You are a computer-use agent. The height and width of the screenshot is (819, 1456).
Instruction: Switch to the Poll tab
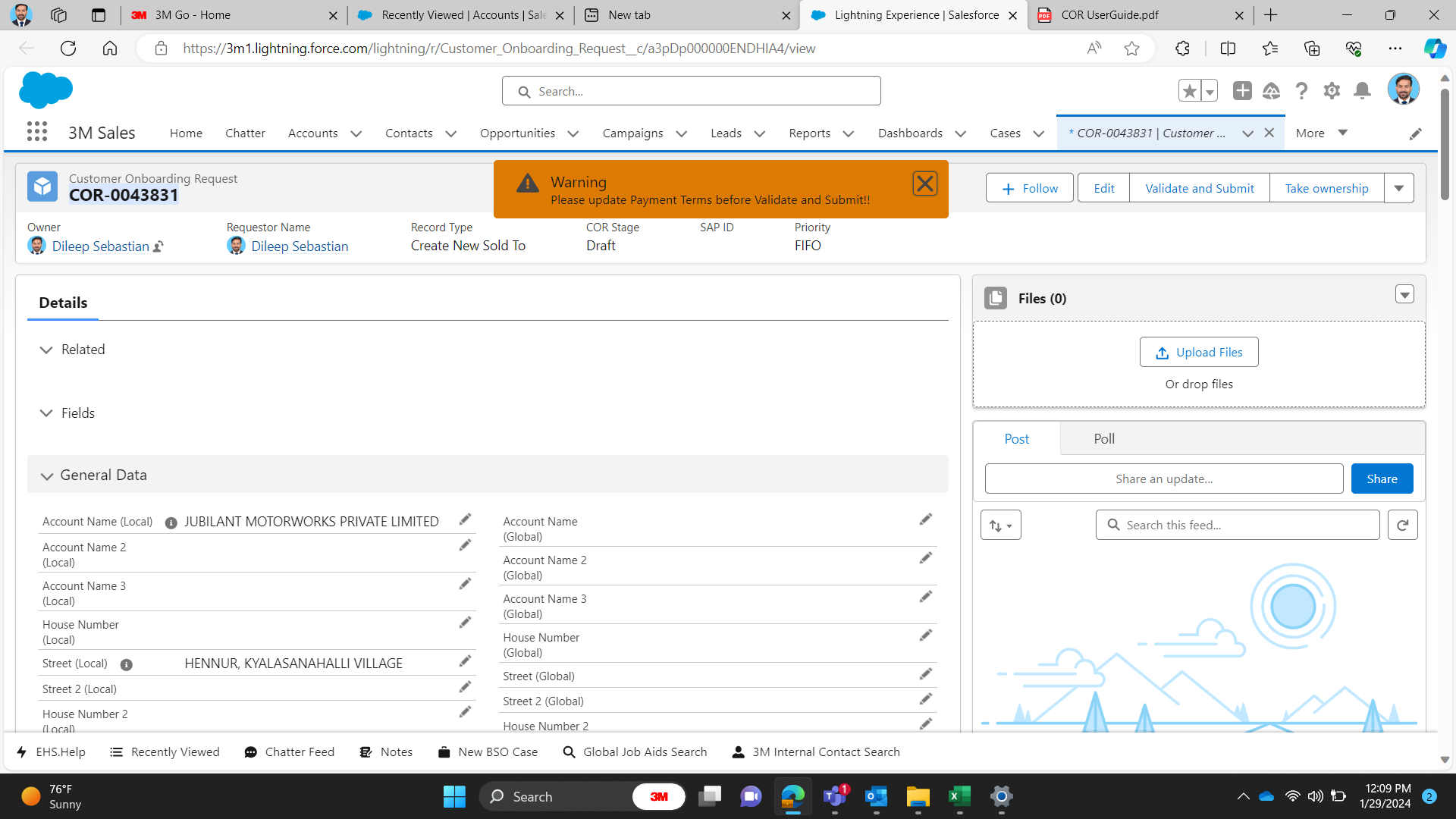click(1103, 438)
